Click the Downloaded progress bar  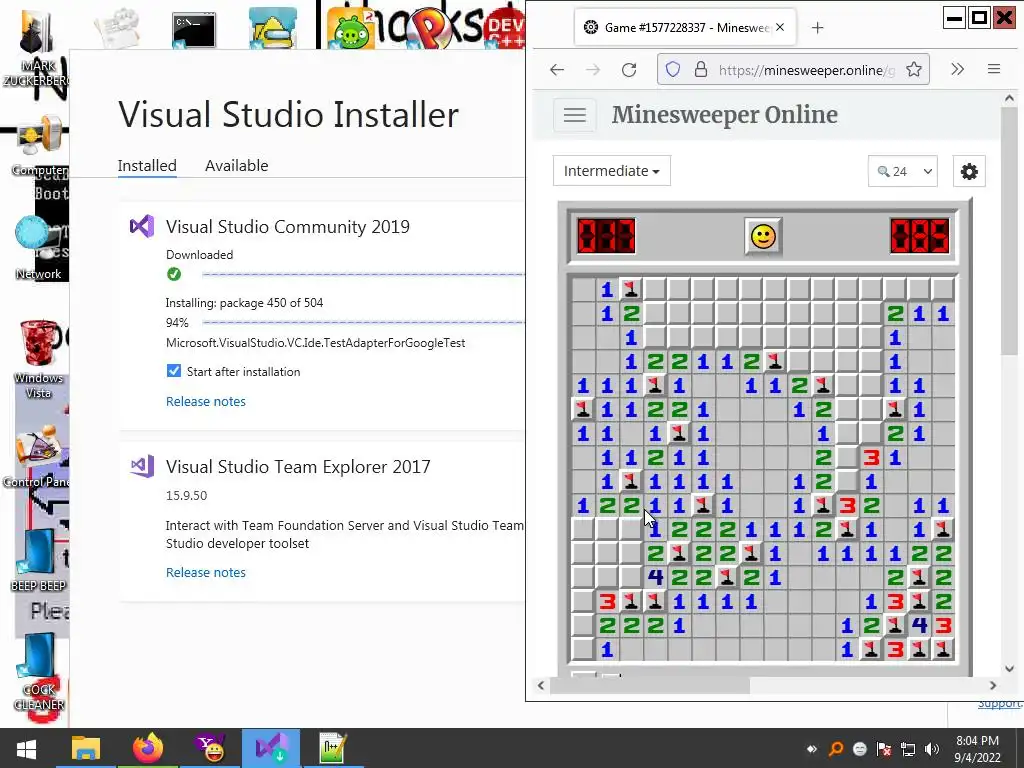[x=363, y=274]
